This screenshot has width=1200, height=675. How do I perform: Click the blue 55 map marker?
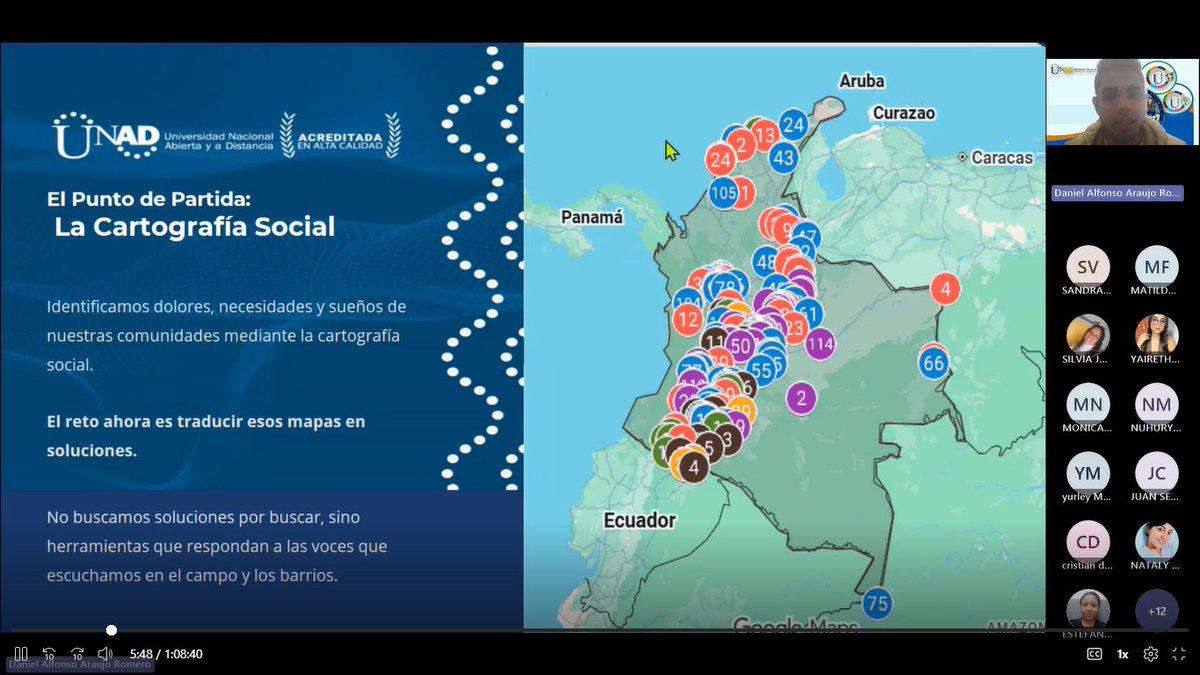[x=762, y=370]
